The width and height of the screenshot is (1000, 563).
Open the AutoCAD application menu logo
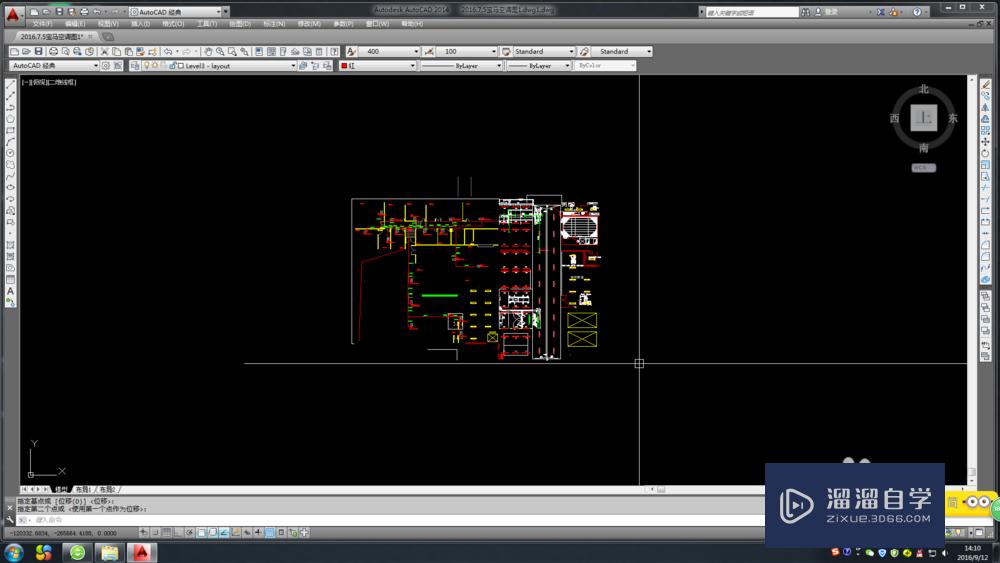click(13, 14)
